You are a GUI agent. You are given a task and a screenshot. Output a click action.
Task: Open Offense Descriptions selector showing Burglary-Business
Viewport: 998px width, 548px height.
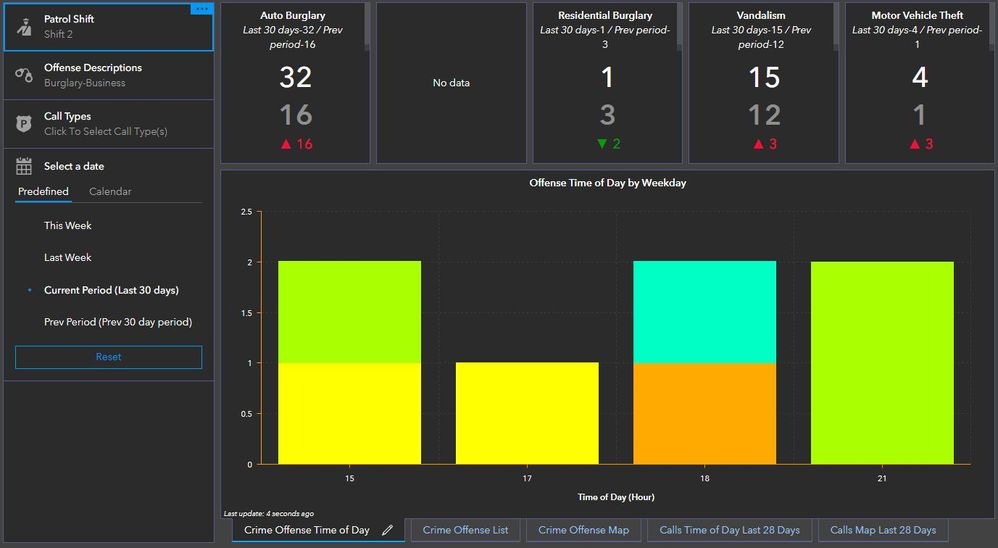tap(108, 75)
